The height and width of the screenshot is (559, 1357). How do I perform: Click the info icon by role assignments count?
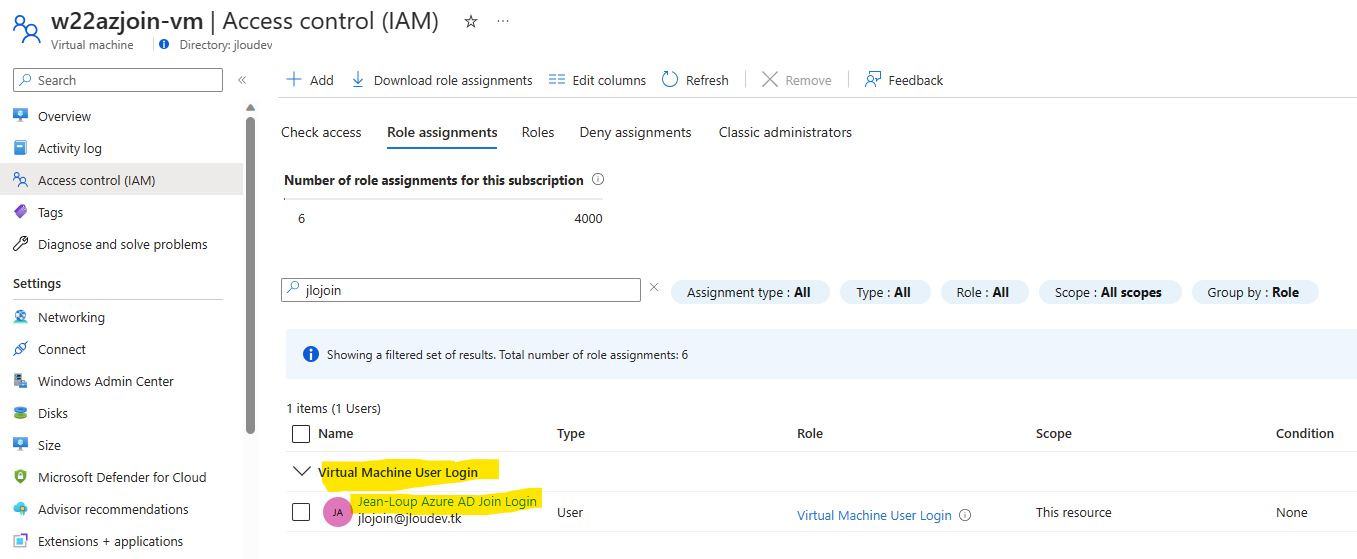(x=598, y=180)
